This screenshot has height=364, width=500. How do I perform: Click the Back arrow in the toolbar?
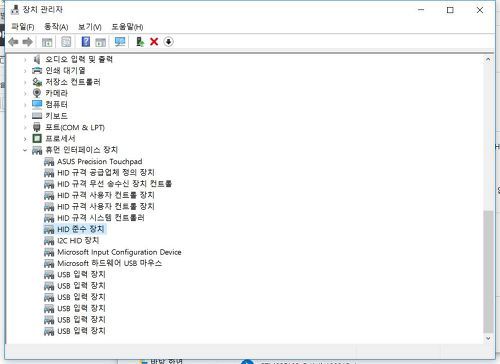click(13, 42)
